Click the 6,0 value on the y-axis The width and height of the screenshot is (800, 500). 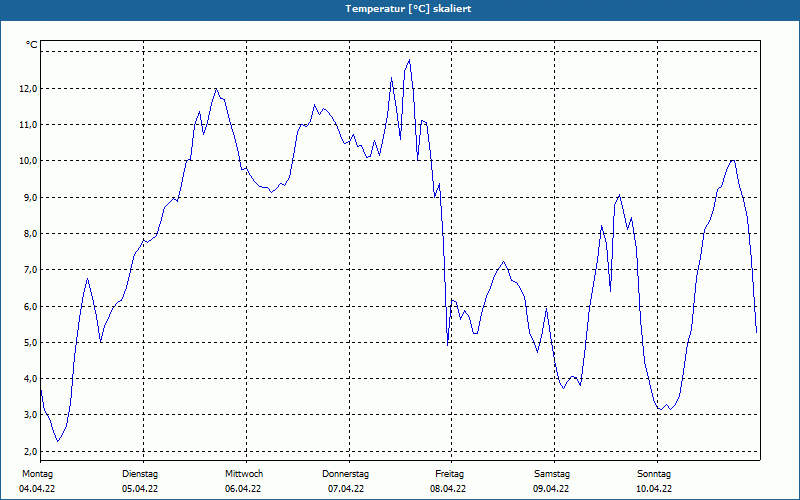click(31, 306)
